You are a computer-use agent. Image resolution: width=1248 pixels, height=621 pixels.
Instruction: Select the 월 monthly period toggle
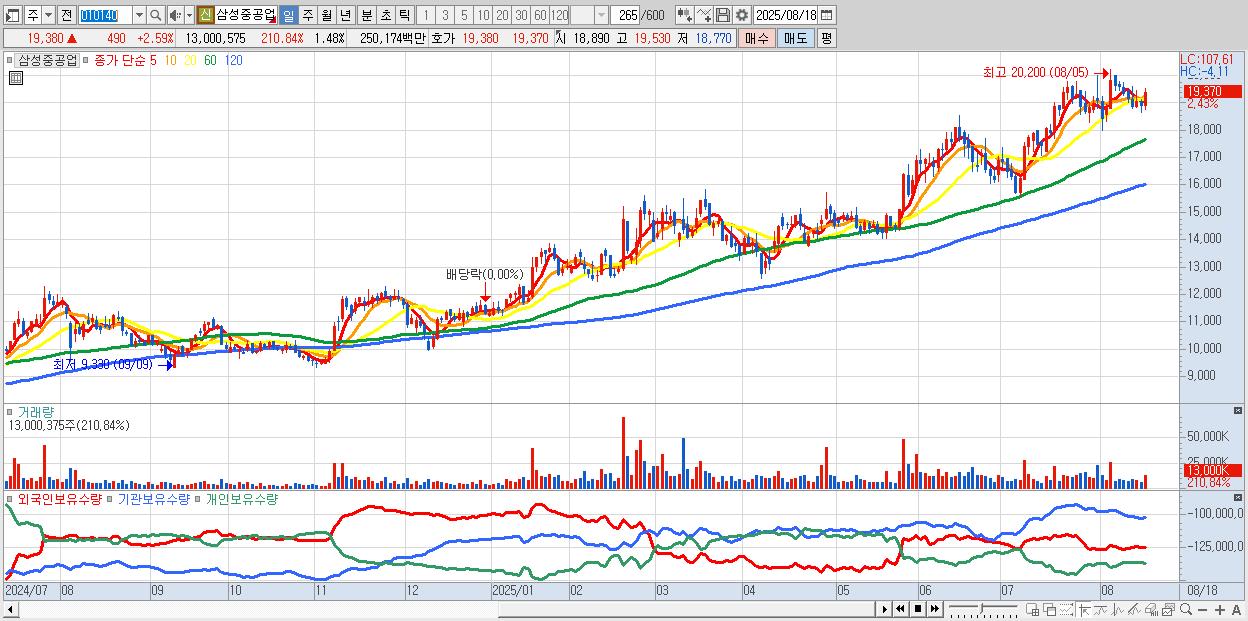tap(326, 15)
